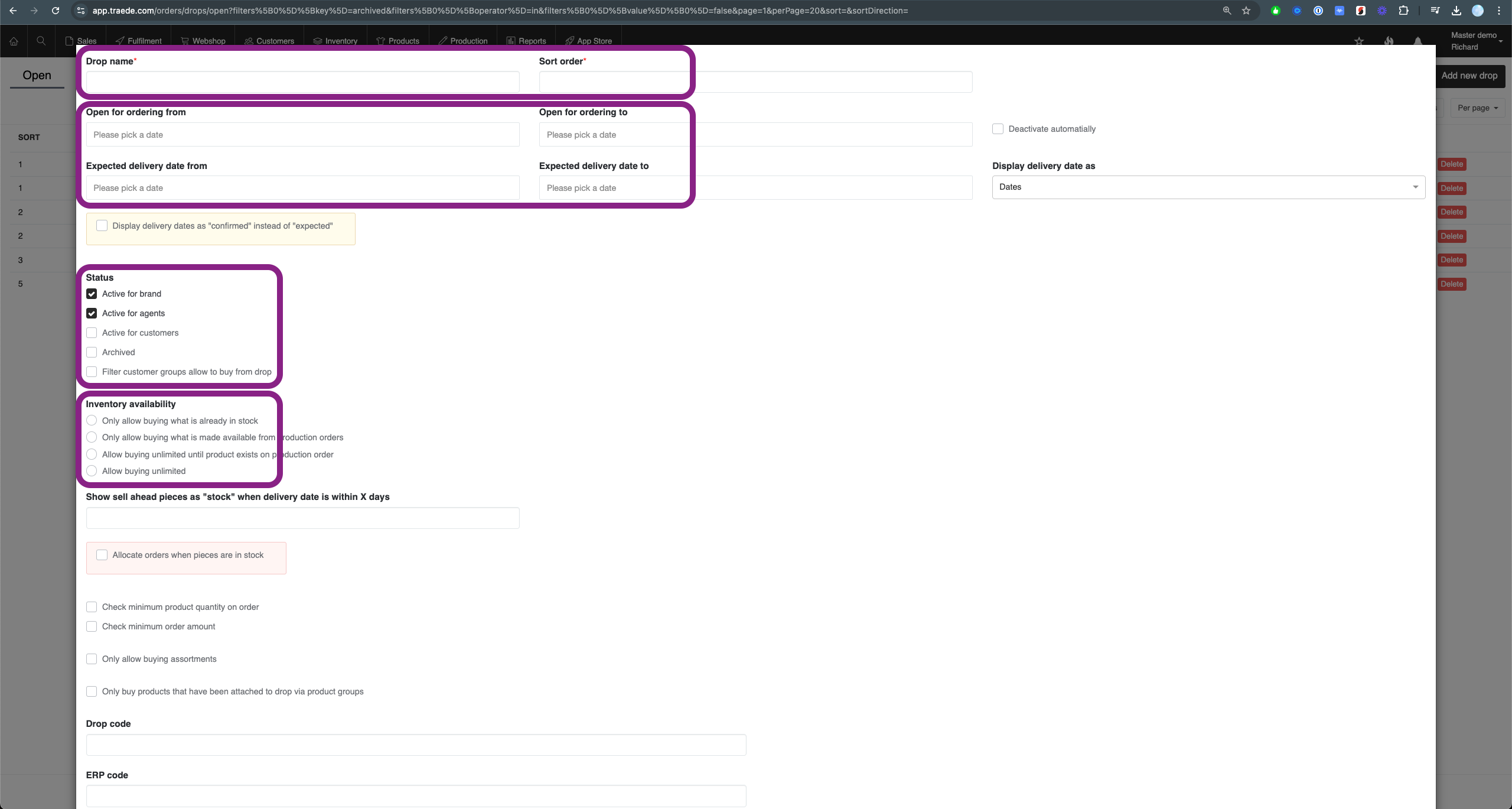The height and width of the screenshot is (809, 1512).
Task: Enable Active for customers
Action: pos(92,333)
